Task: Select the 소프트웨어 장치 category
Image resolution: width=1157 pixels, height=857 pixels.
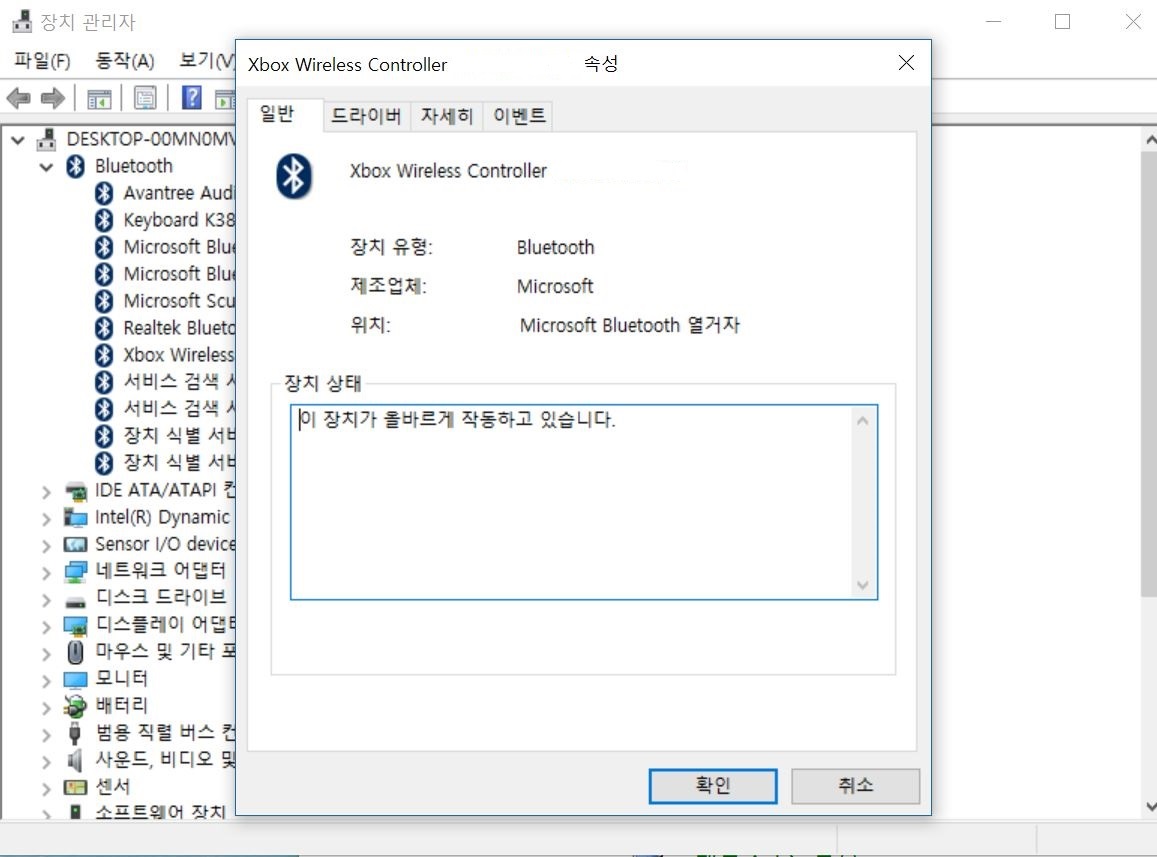Action: [161, 812]
